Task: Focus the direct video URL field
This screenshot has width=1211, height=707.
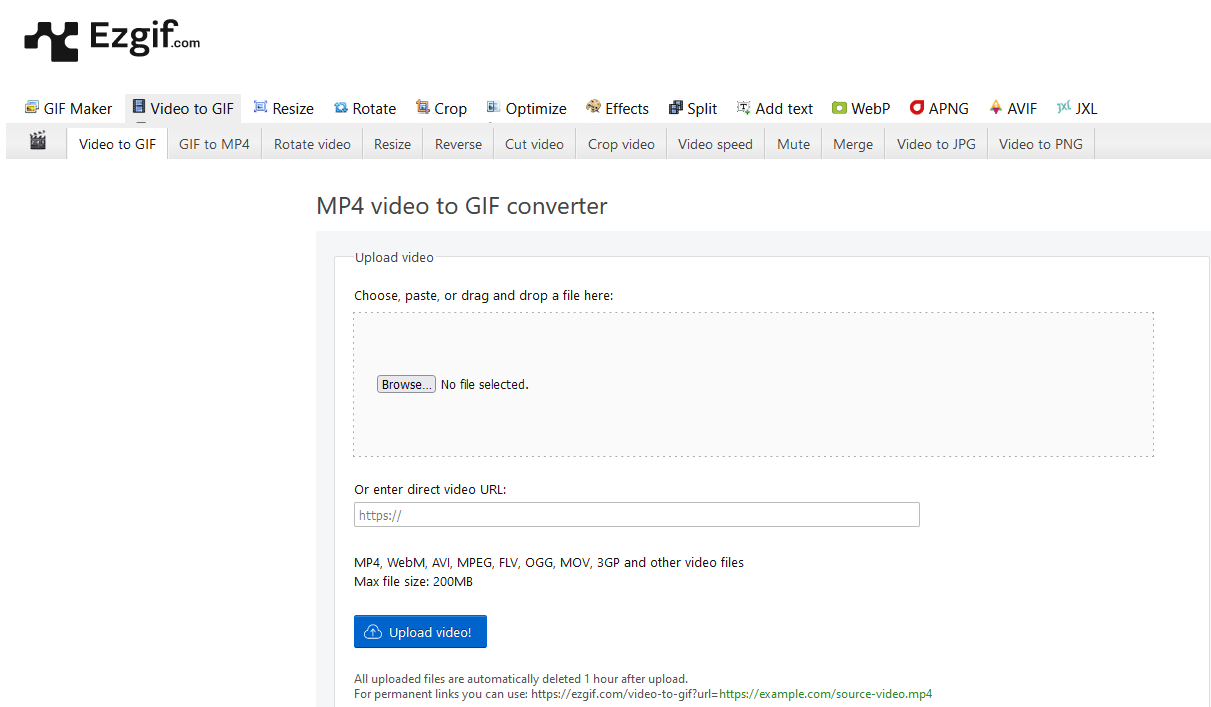Action: coord(636,515)
